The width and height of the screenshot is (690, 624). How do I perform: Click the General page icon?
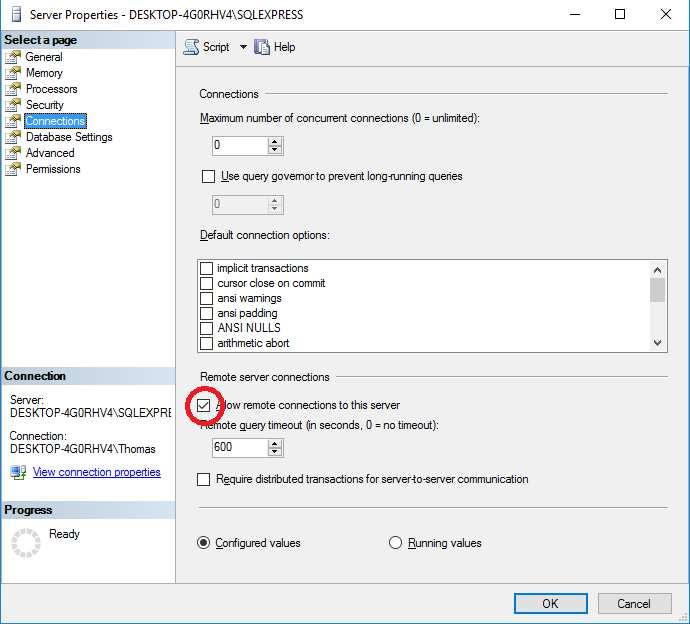13,57
